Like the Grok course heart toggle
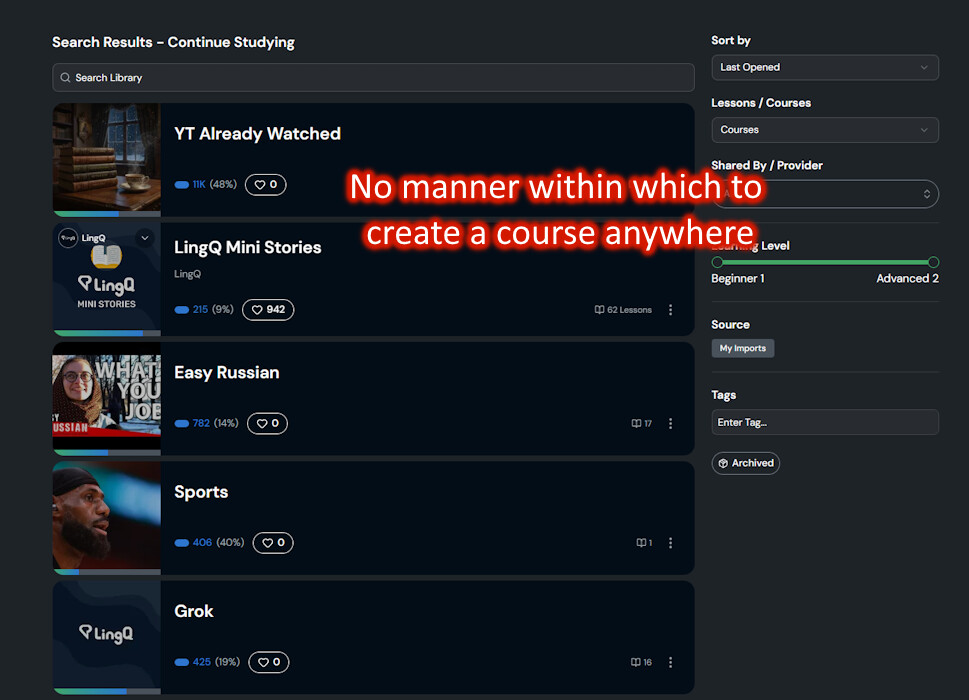The image size is (969, 700). pos(269,662)
